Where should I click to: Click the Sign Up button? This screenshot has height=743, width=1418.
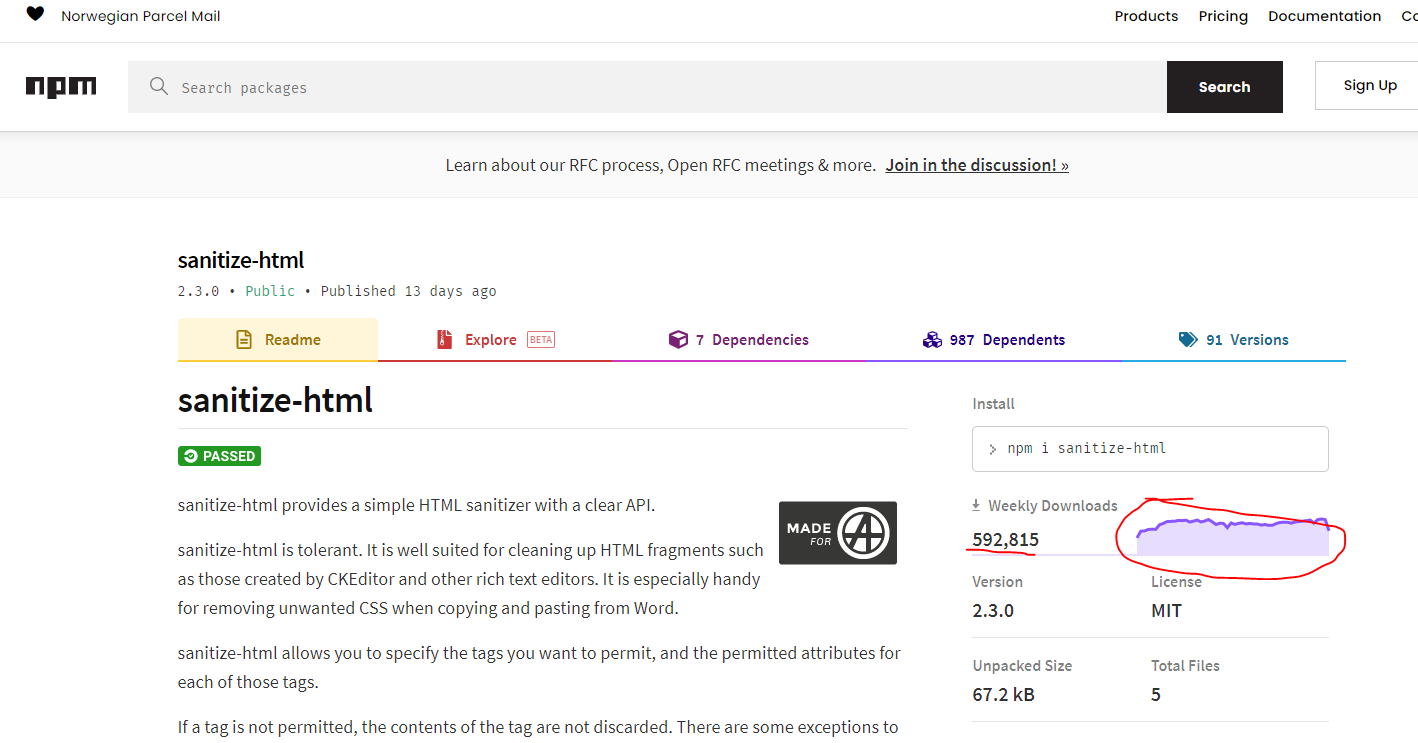coord(1369,85)
